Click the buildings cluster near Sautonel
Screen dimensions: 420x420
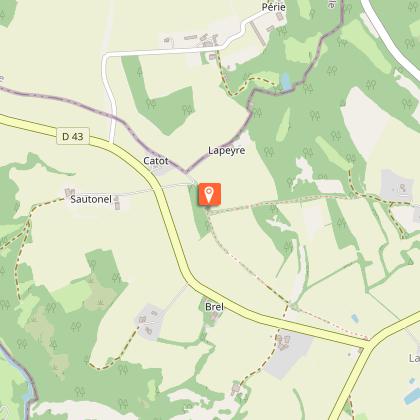[117, 203]
